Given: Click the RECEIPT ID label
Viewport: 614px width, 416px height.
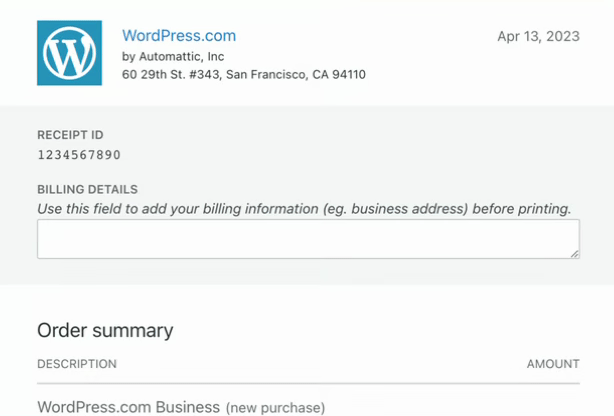Looking at the screenshot, I should tap(70, 135).
